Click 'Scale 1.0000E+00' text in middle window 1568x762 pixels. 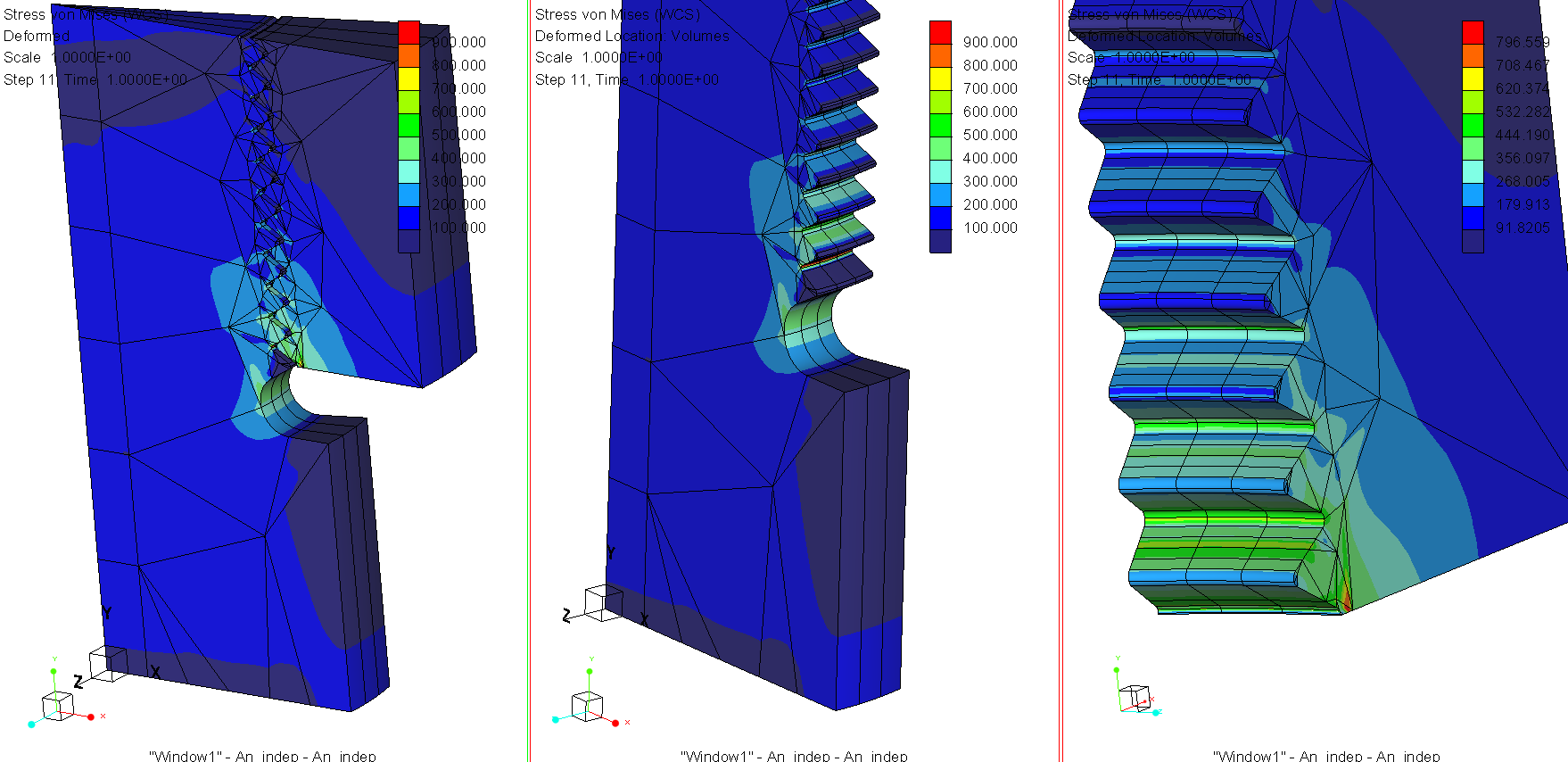tap(598, 57)
